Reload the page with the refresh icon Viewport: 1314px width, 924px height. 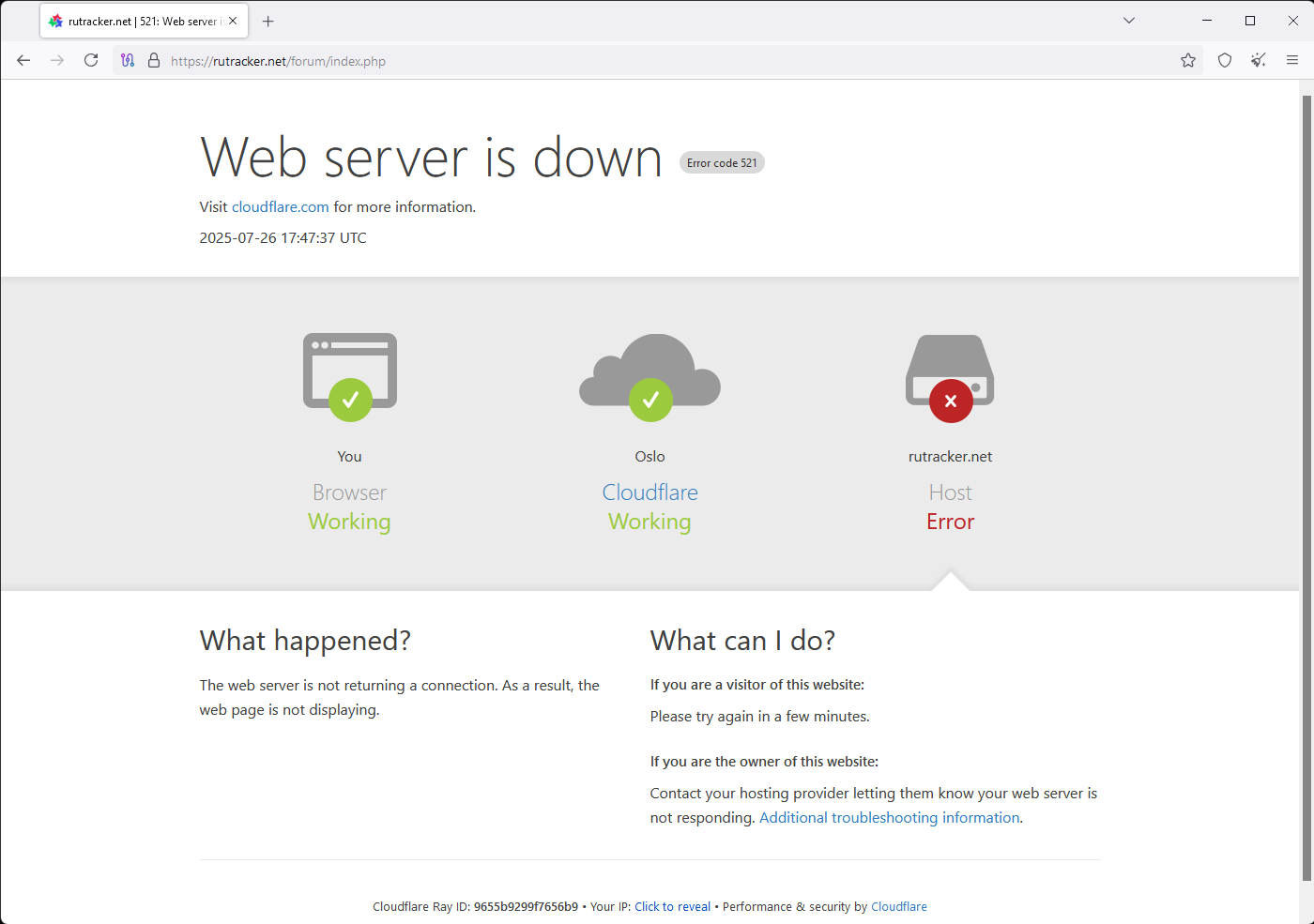click(91, 61)
